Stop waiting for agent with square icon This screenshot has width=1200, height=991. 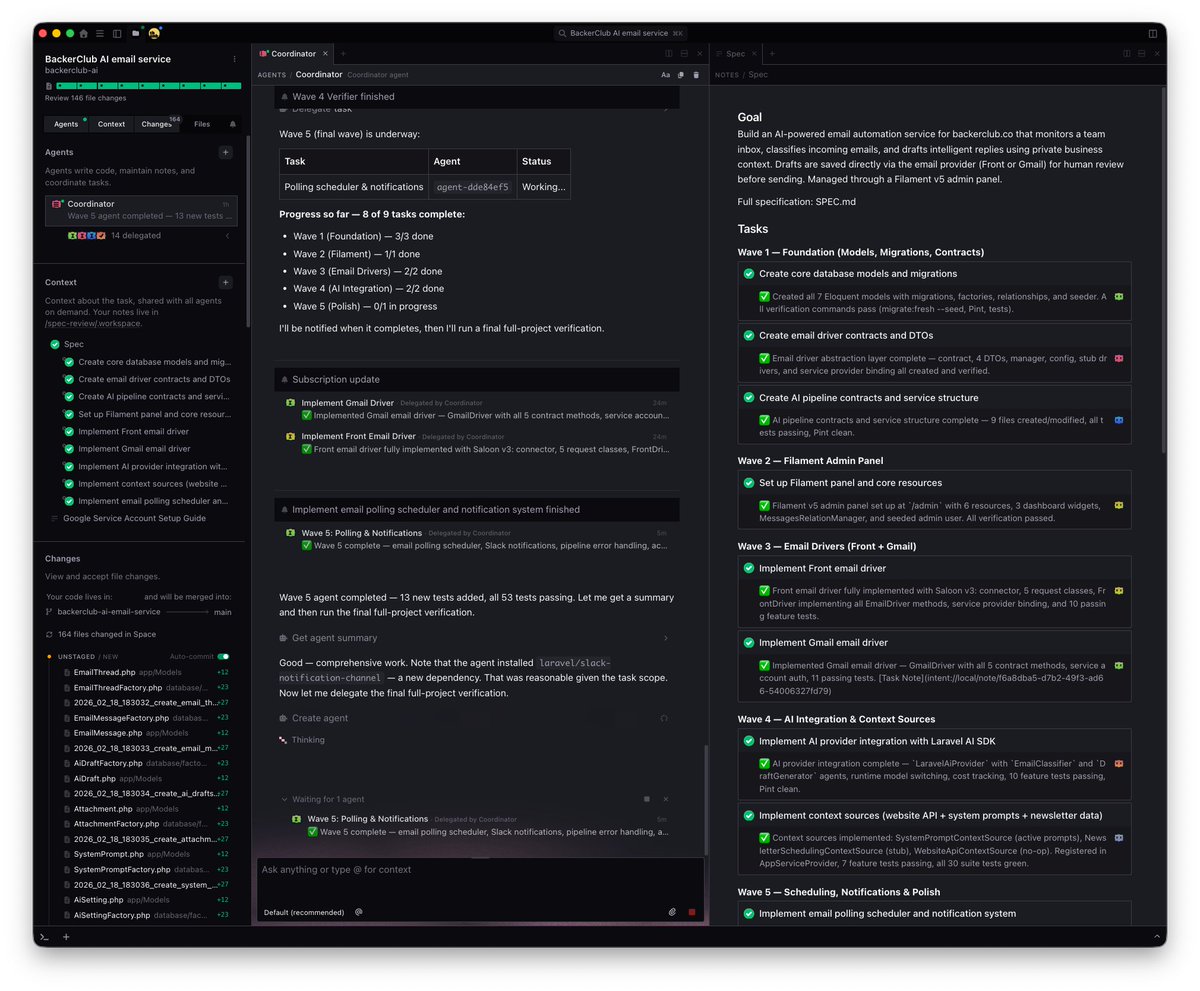pos(647,799)
